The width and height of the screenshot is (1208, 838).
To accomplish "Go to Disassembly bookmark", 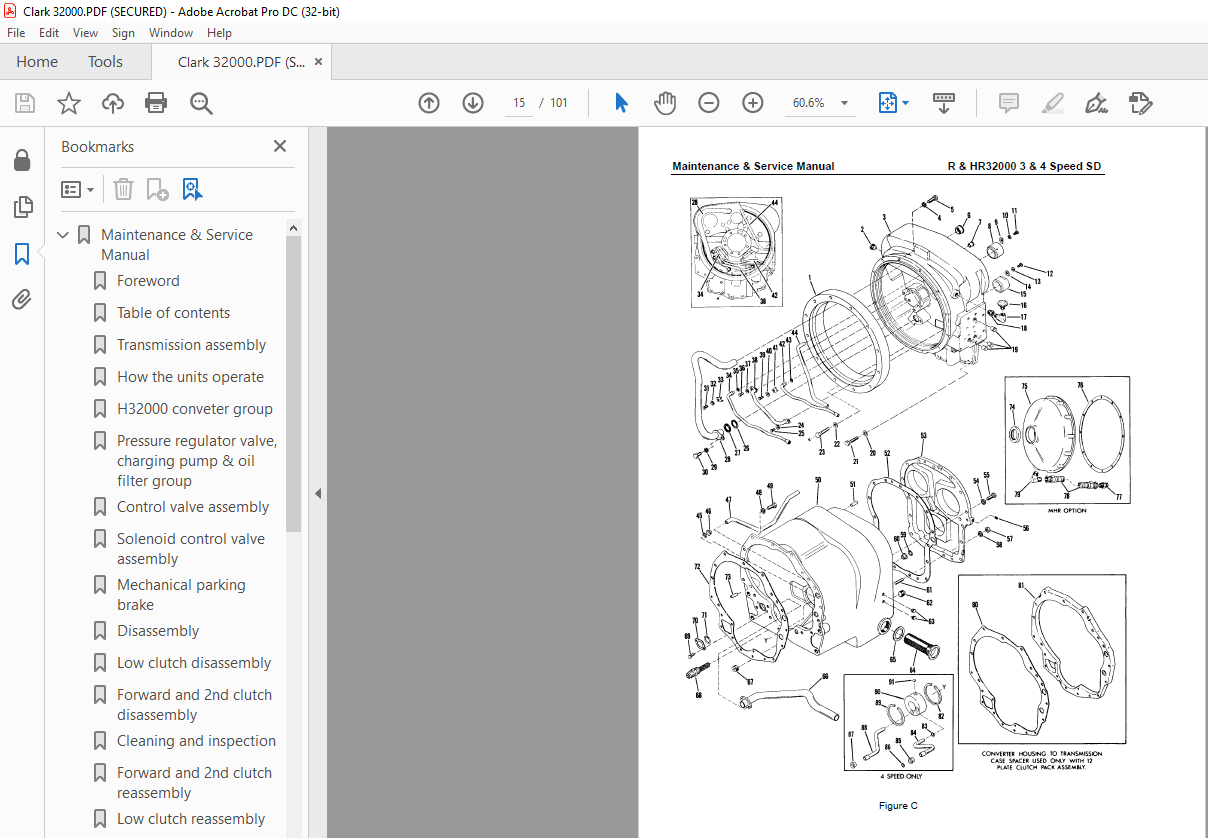I will click(x=158, y=631).
